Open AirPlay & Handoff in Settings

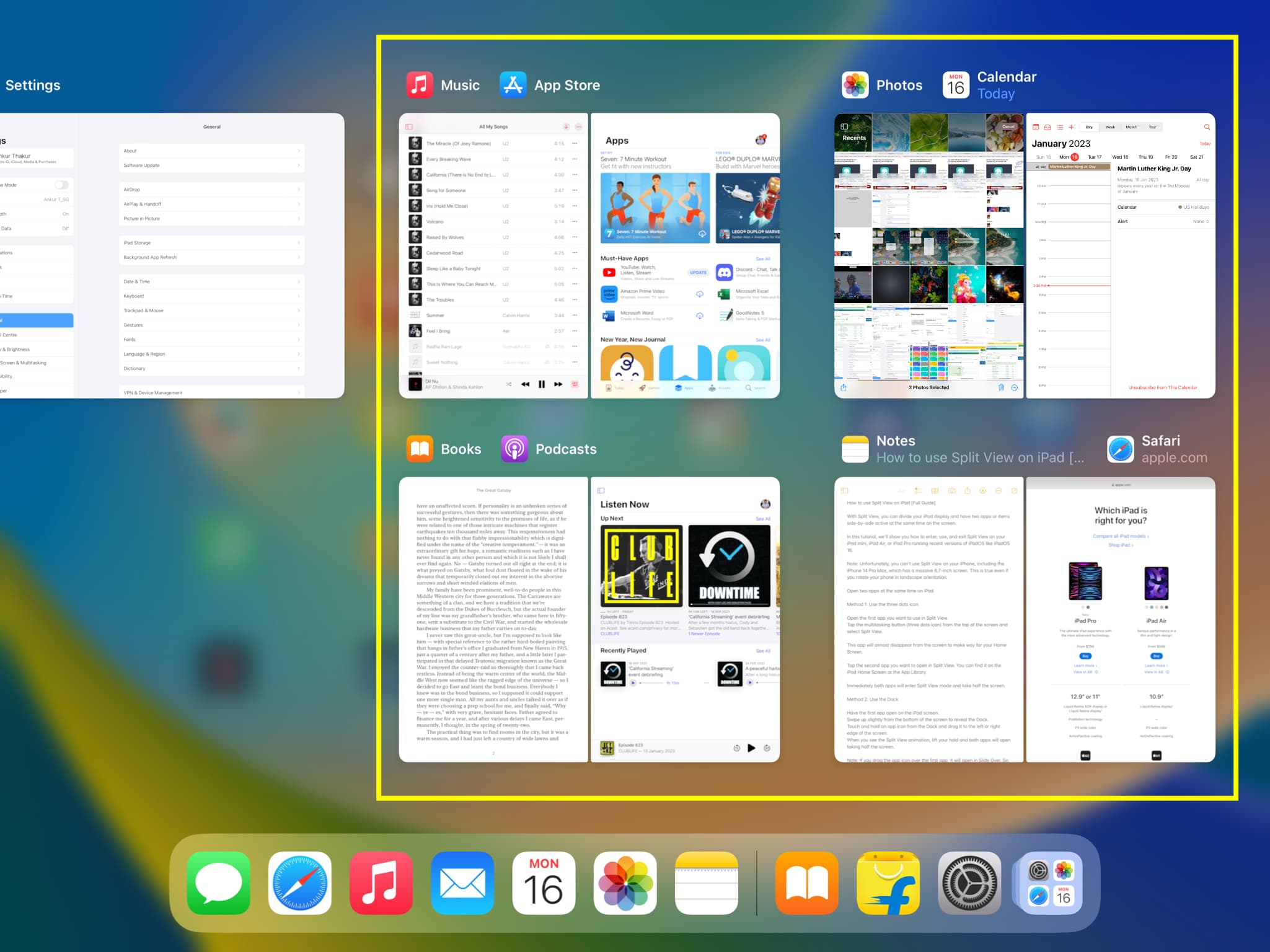211,204
